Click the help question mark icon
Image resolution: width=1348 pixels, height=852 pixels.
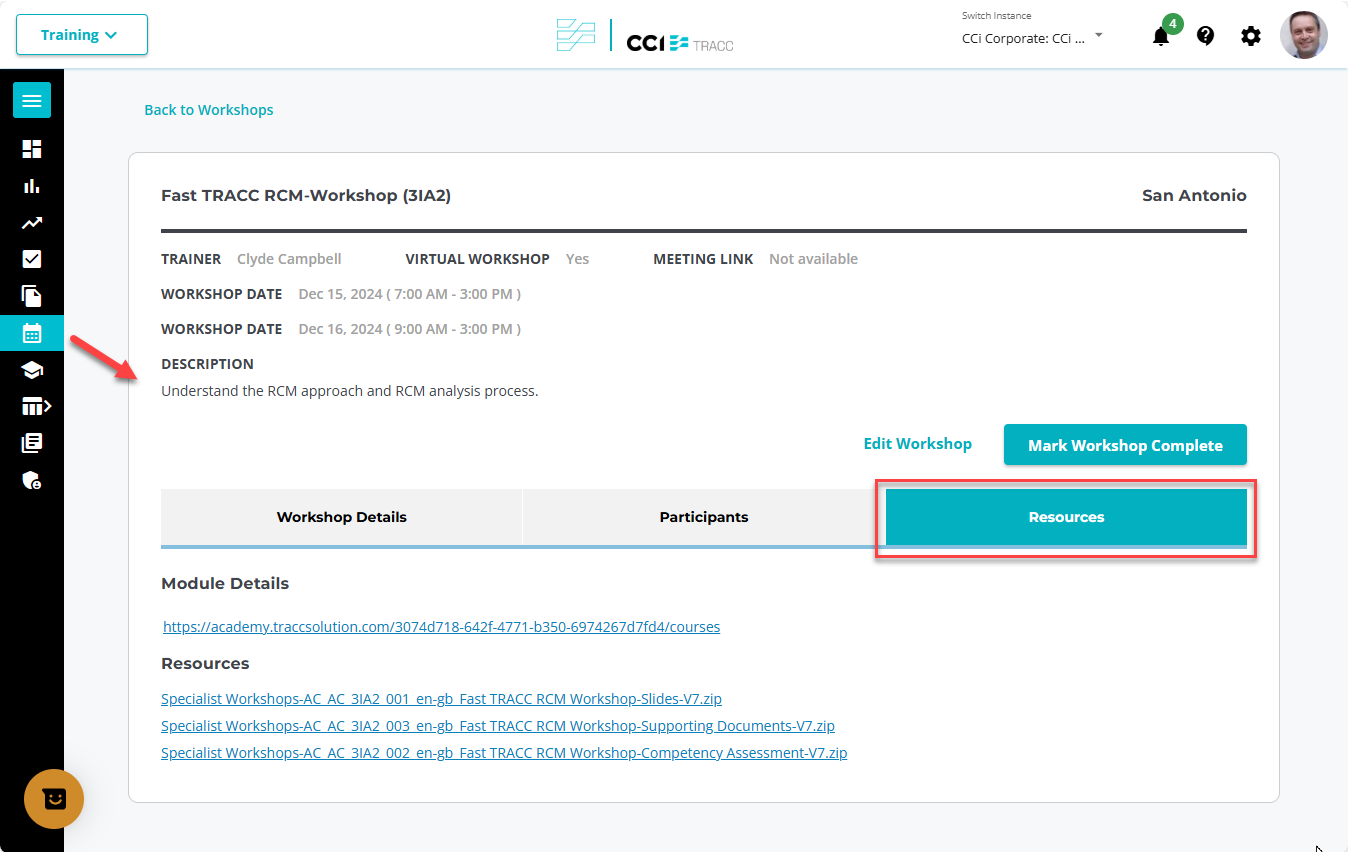[x=1205, y=36]
